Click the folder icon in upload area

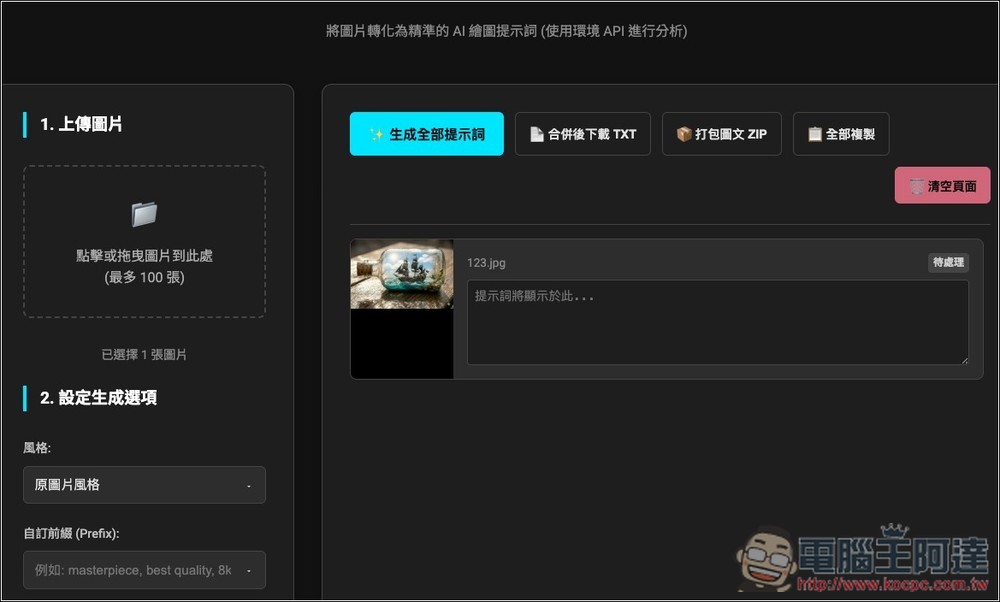pos(144,214)
